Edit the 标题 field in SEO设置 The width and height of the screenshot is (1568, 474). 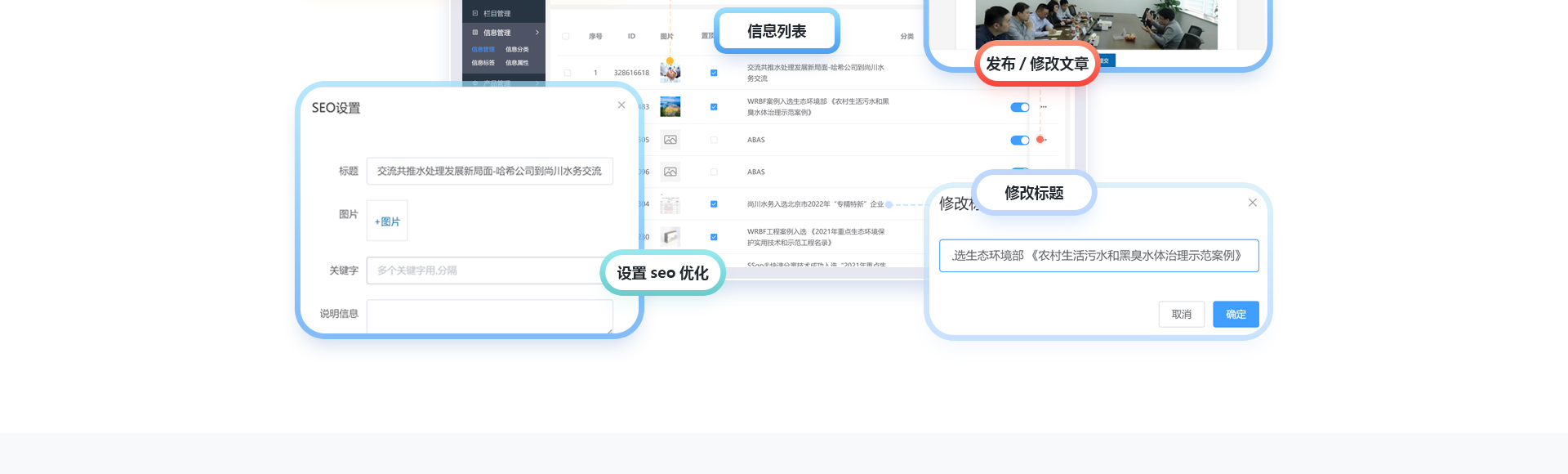pos(490,172)
